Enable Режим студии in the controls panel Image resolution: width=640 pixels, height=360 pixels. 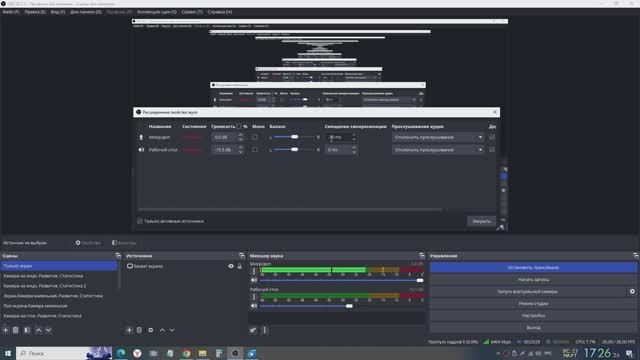[x=533, y=303]
